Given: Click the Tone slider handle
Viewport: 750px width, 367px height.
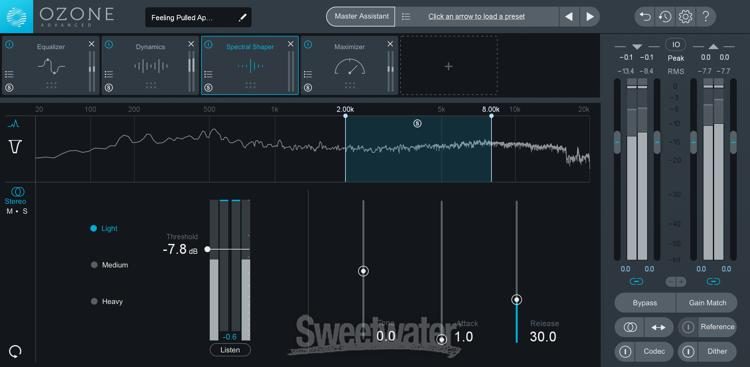Looking at the screenshot, I should [363, 271].
